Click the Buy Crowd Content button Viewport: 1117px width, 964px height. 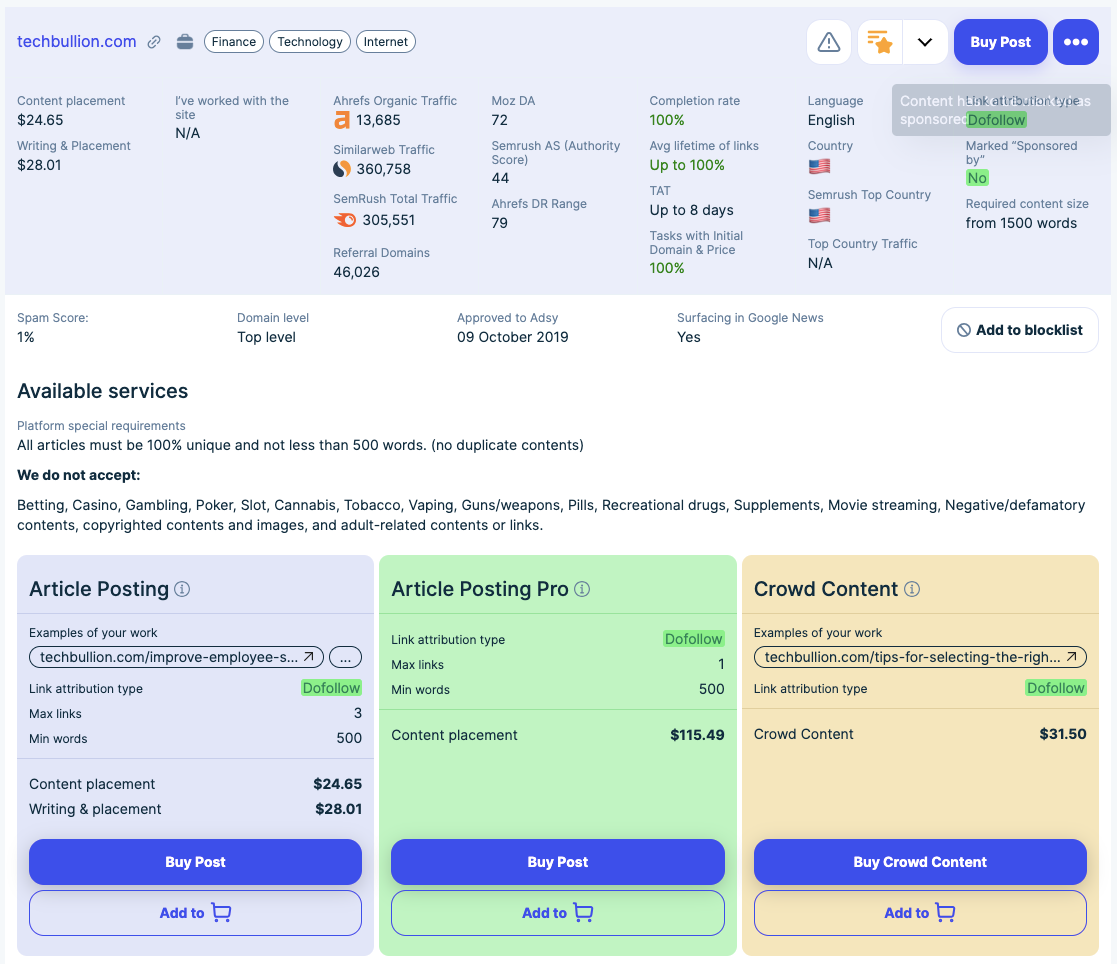[919, 862]
